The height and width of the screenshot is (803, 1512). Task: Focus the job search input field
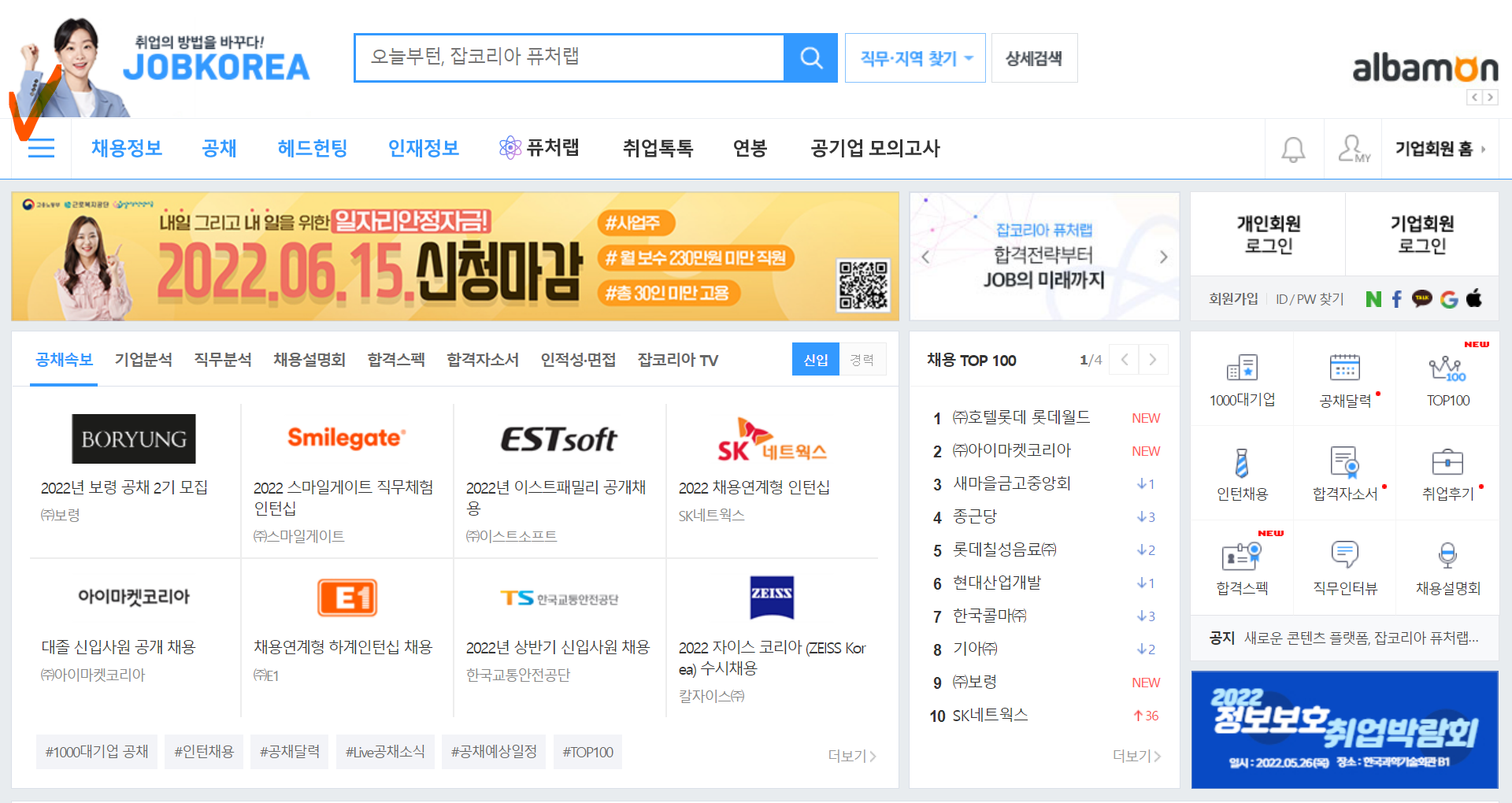click(569, 57)
